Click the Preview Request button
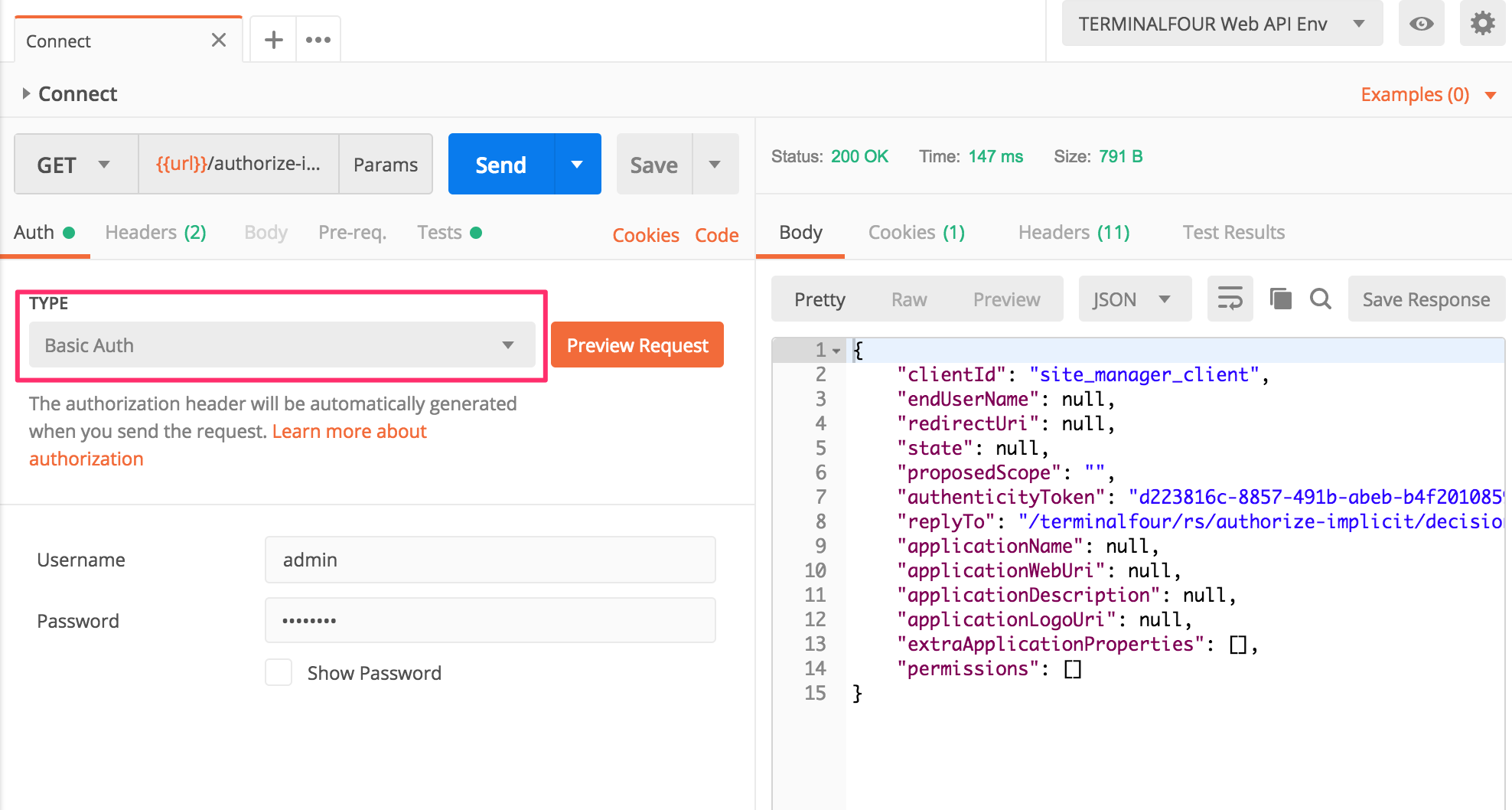The width and height of the screenshot is (1512, 810). 637,345
